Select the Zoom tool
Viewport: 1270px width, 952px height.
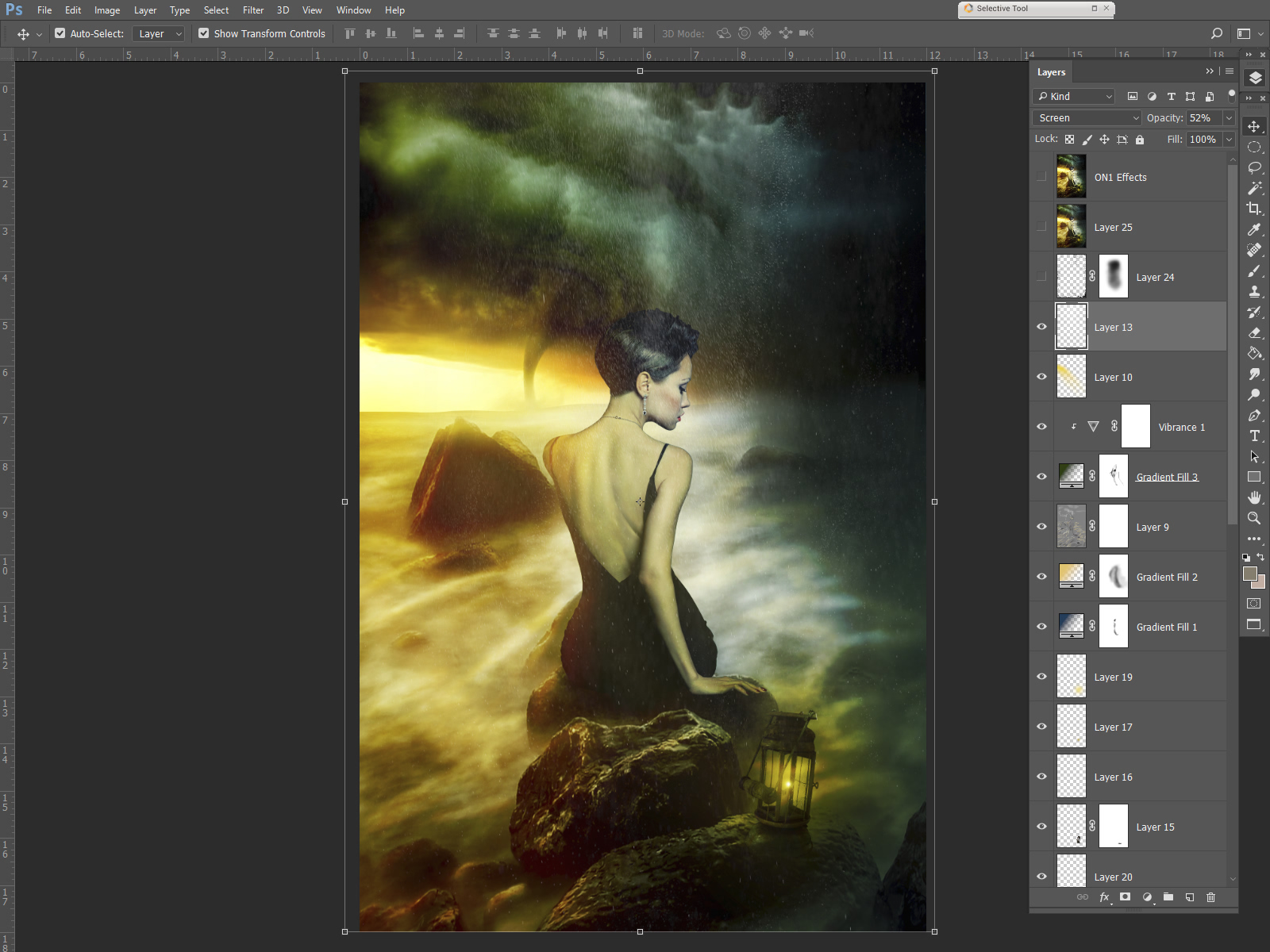1254,518
